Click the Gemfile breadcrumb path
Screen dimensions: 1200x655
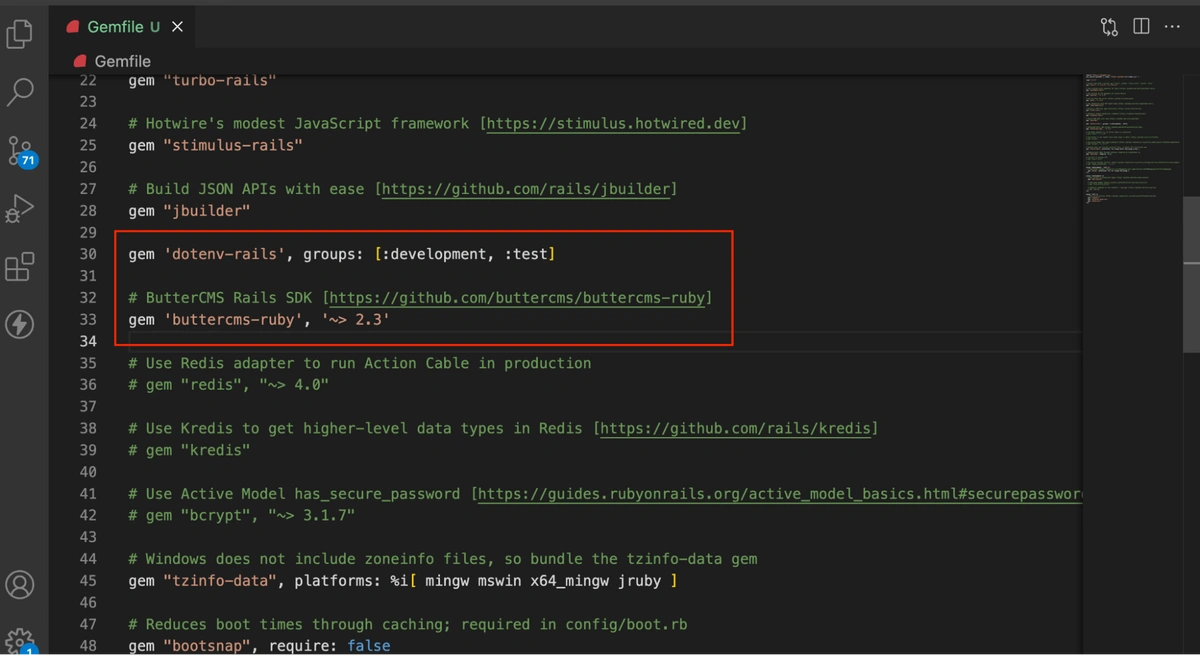(122, 61)
